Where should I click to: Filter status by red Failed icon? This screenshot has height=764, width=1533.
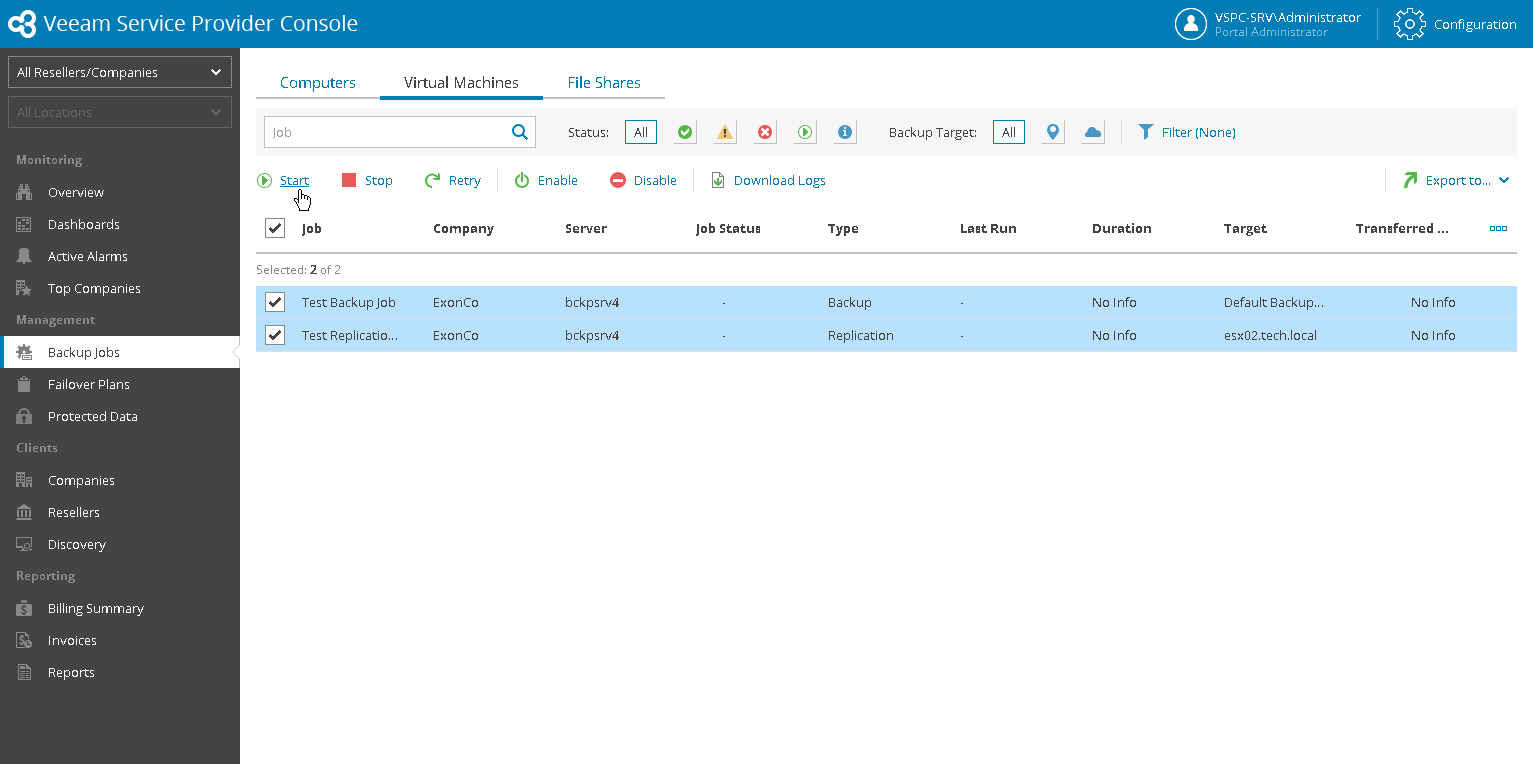[765, 132]
